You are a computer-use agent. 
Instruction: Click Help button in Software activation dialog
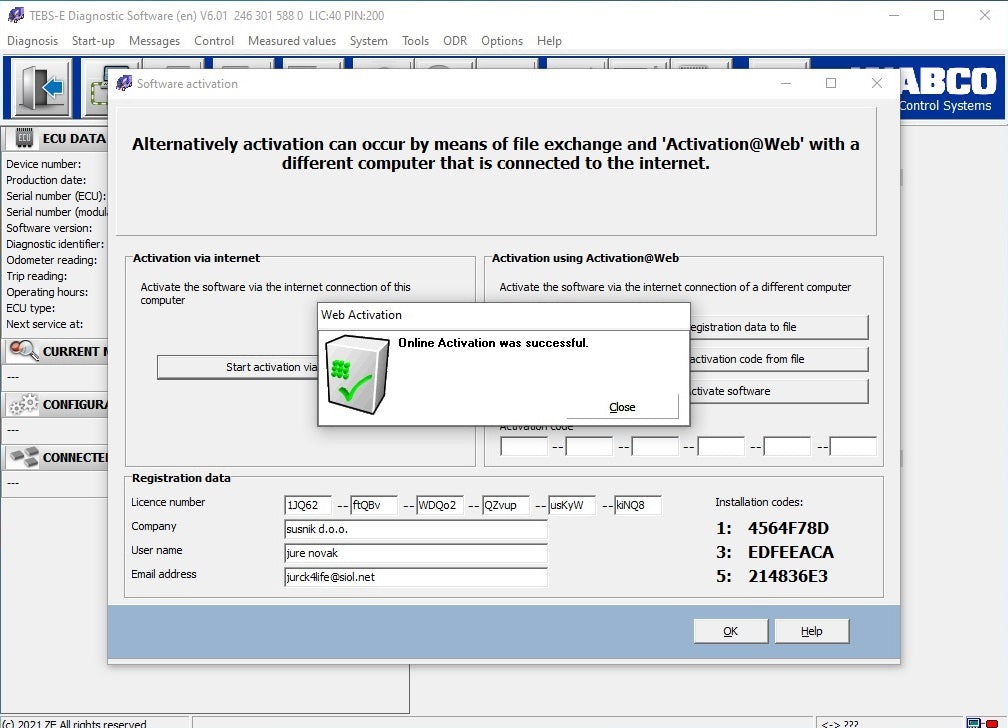point(811,631)
